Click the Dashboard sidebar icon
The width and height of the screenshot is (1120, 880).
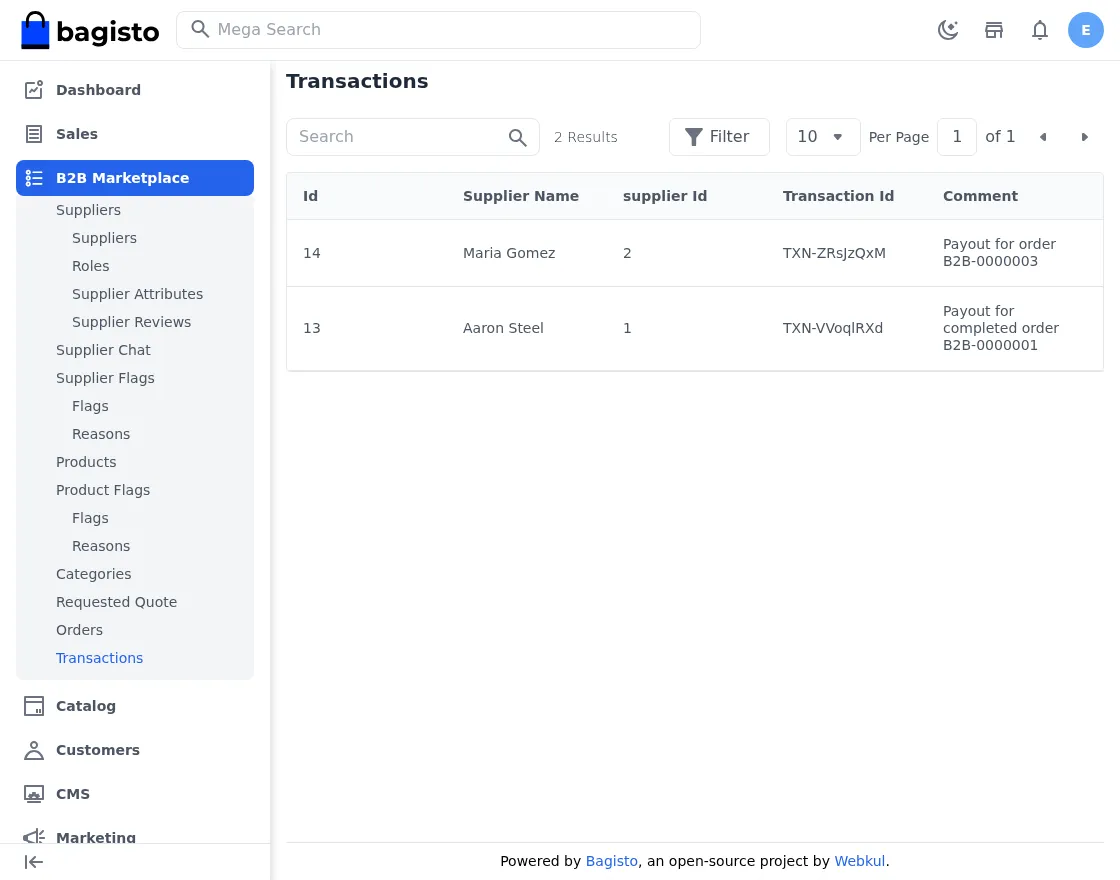click(34, 90)
